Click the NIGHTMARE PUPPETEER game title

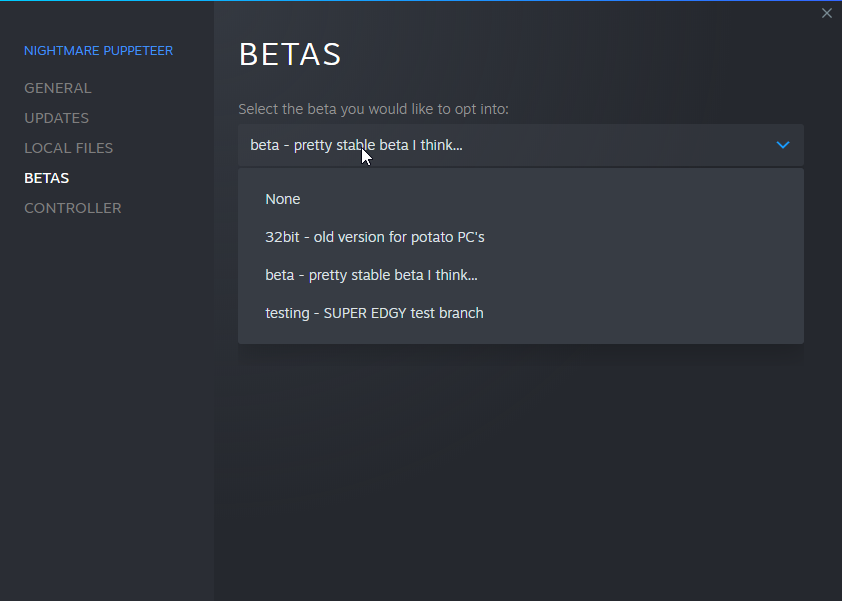pos(98,51)
